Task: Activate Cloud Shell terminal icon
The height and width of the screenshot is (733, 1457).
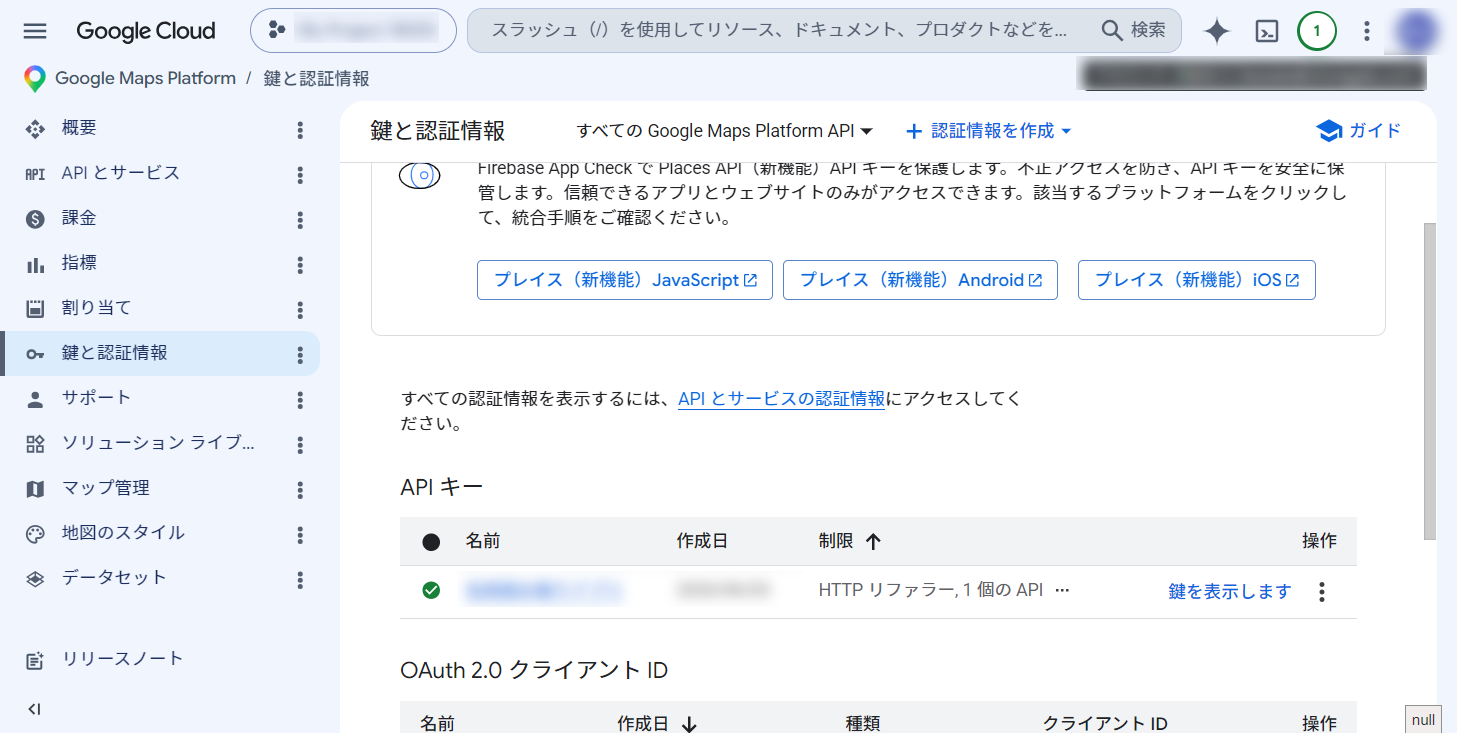Action: point(1267,31)
